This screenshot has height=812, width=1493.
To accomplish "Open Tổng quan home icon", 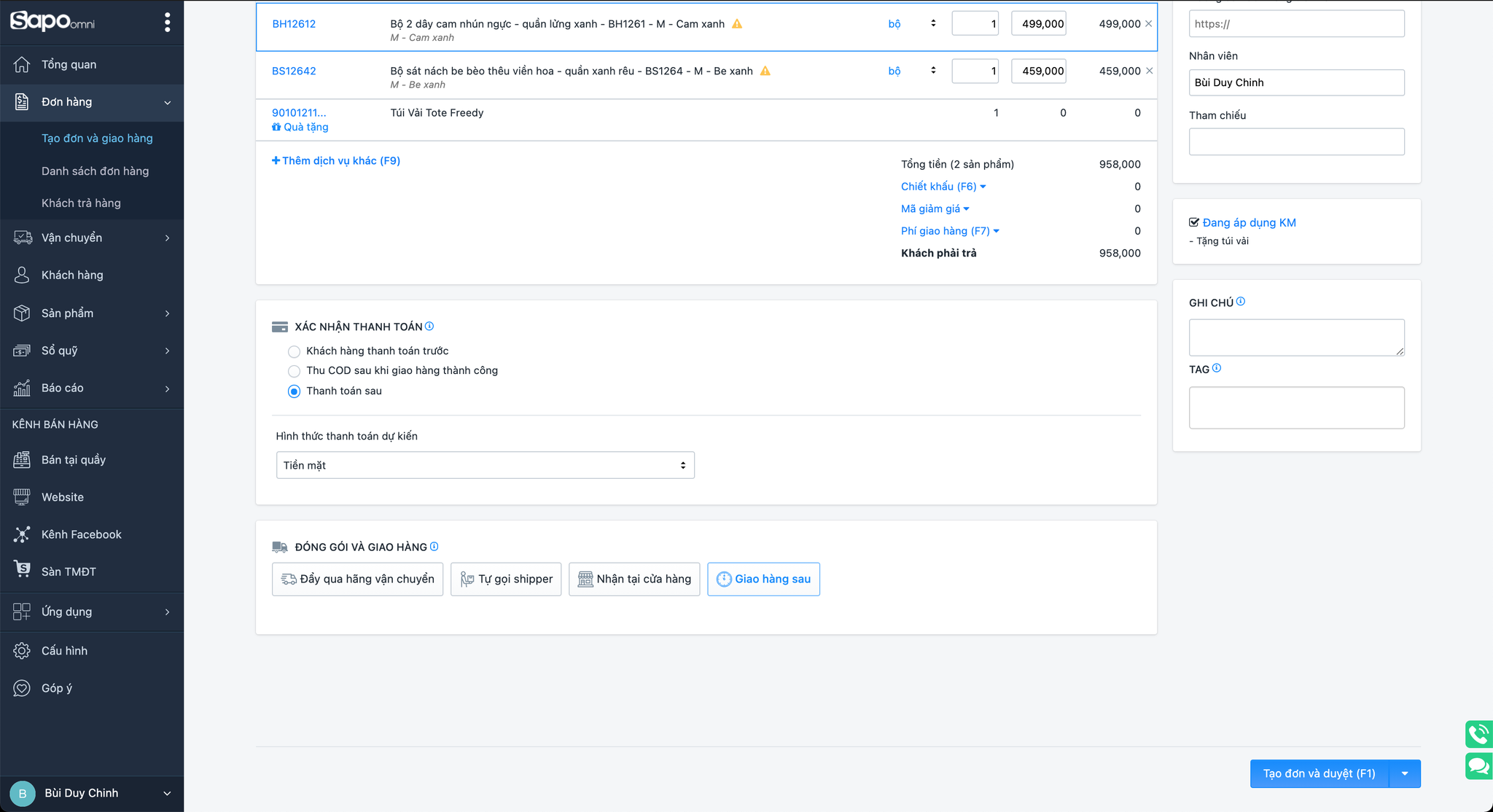I will (22, 64).
